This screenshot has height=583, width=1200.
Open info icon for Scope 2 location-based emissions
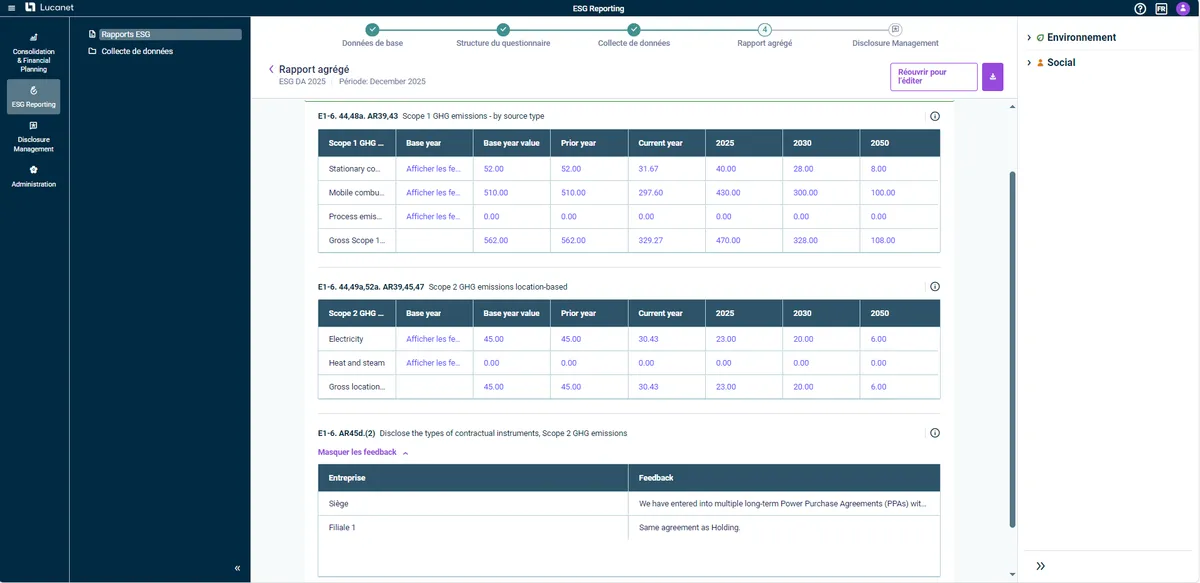click(x=935, y=287)
